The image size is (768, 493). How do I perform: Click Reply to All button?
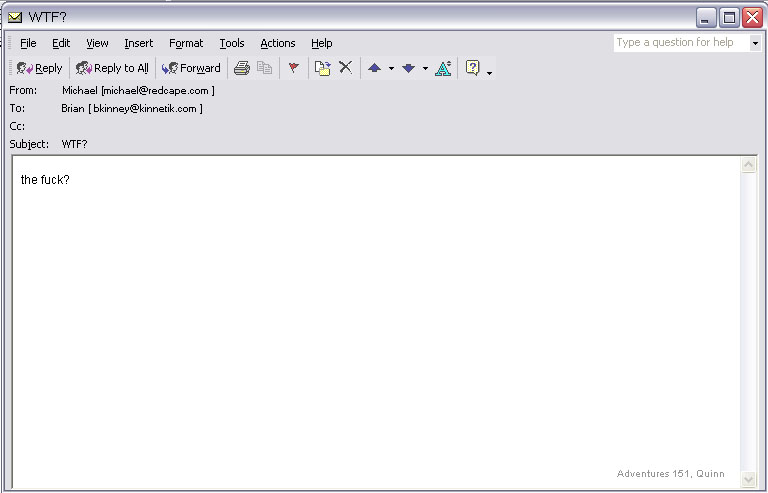point(112,68)
